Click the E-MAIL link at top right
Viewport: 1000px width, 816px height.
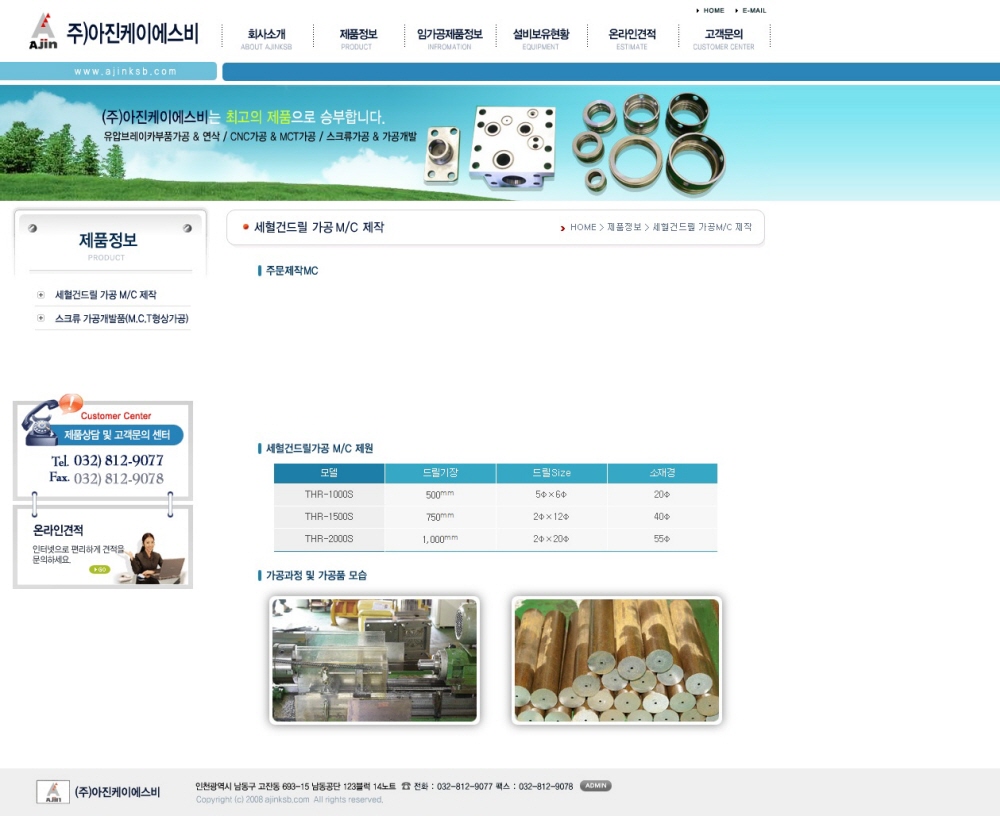(754, 10)
